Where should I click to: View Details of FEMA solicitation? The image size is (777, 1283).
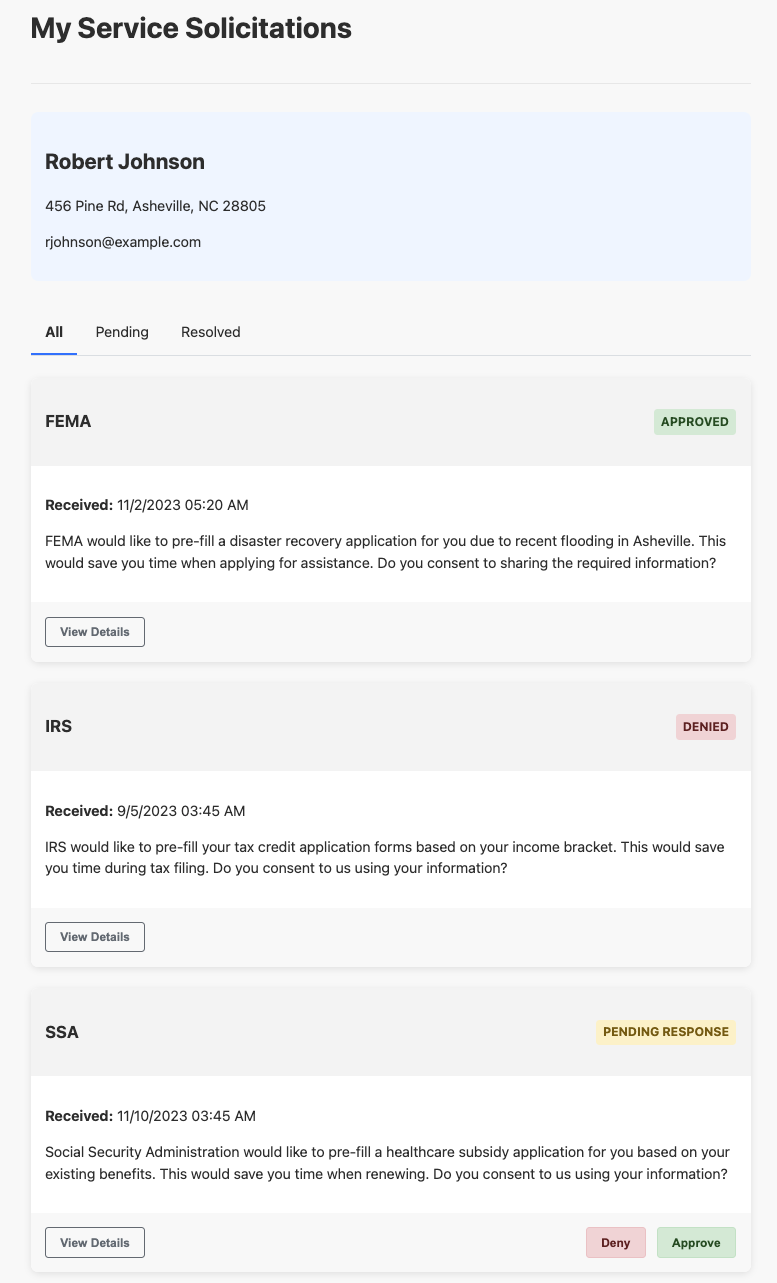(x=95, y=632)
